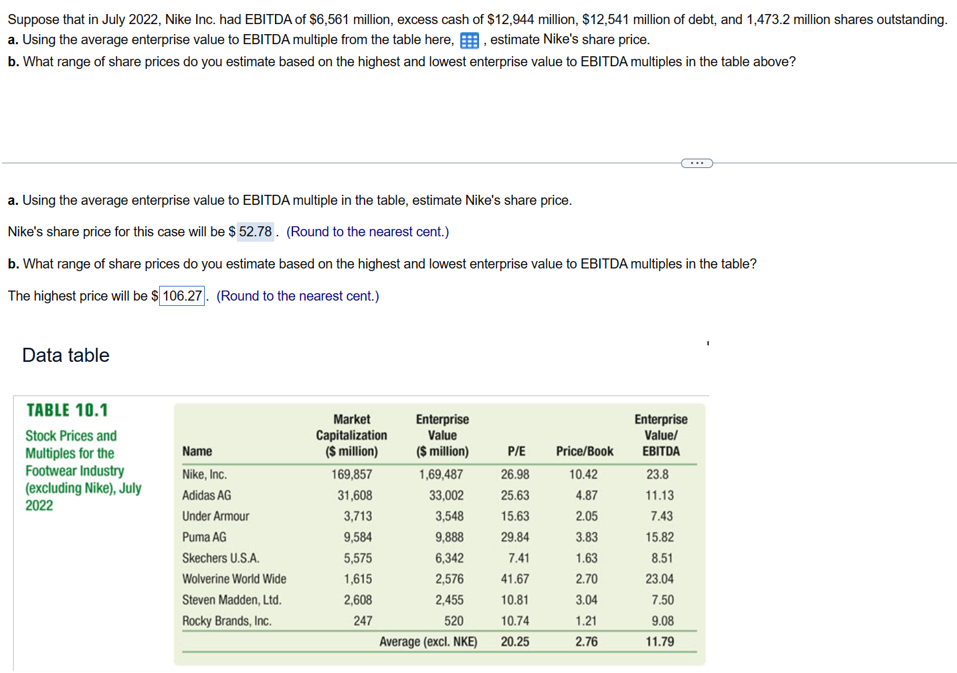957x673 pixels.
Task: Select the 'Name' column header
Action: point(197,451)
